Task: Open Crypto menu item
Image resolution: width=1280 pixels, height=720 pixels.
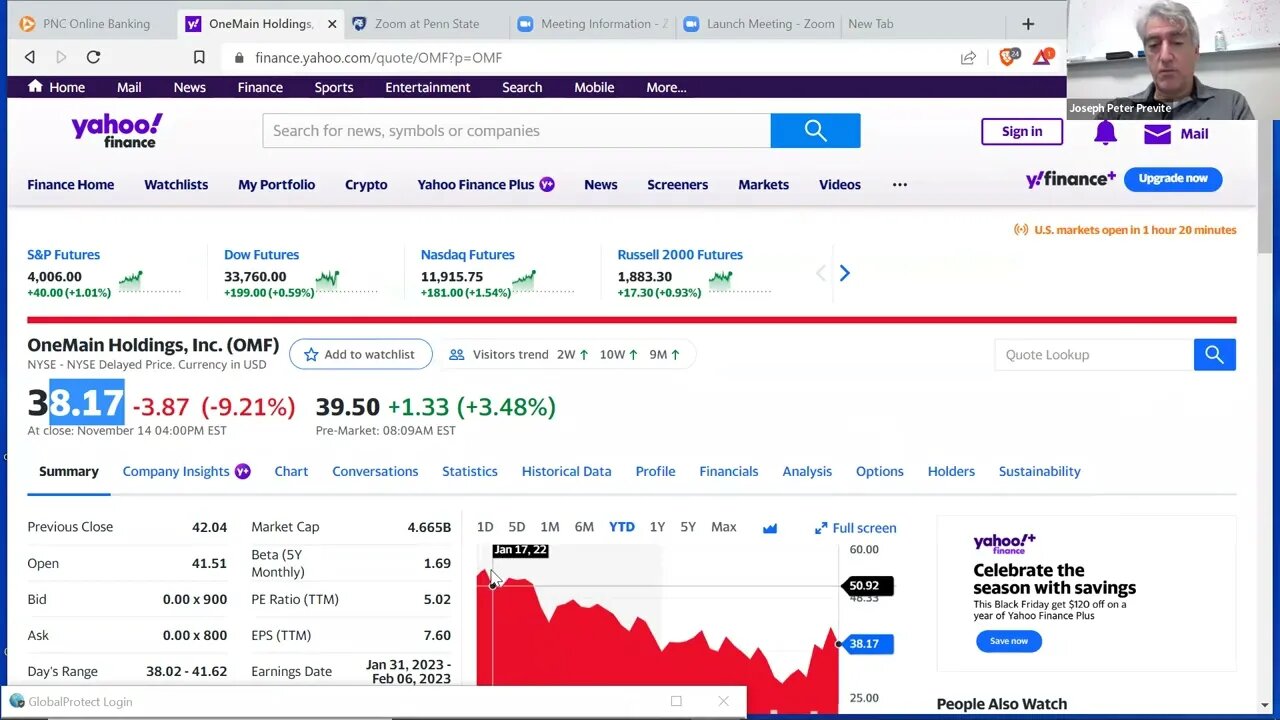Action: (366, 184)
